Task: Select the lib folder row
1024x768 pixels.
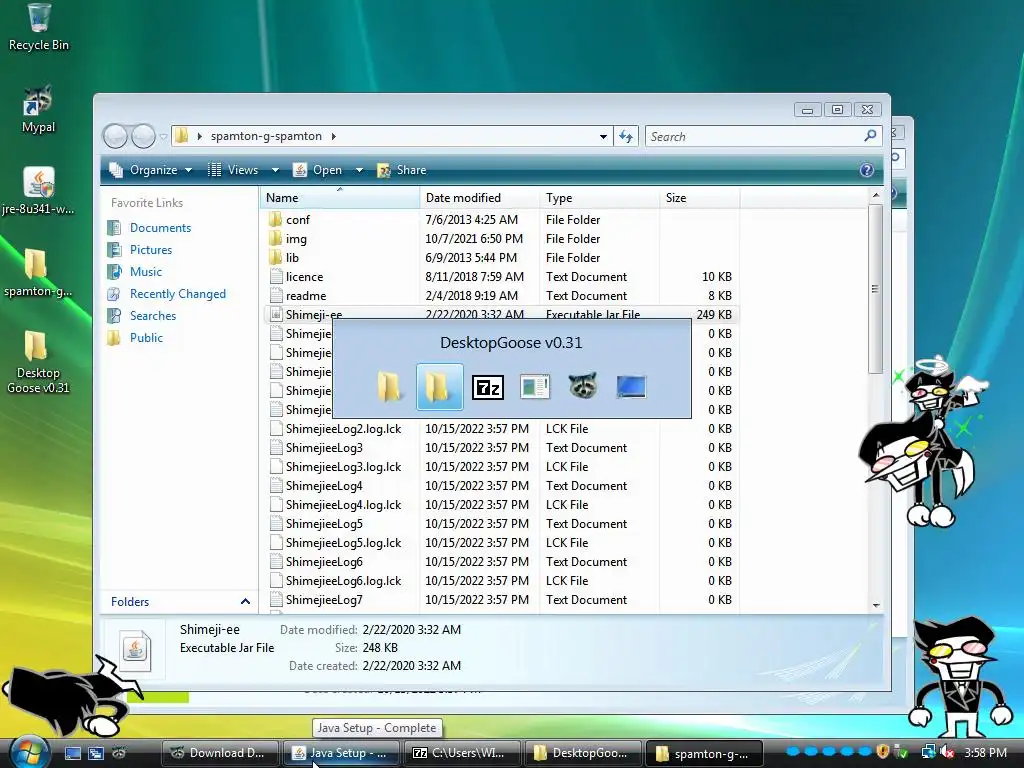Action: pyautogui.click(x=503, y=257)
